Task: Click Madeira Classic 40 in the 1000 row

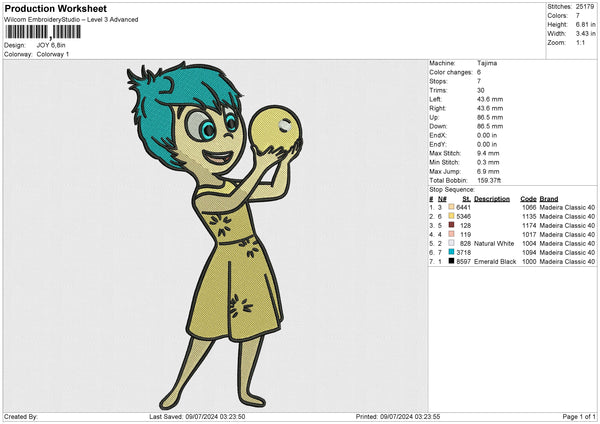Action: [x=567, y=261]
